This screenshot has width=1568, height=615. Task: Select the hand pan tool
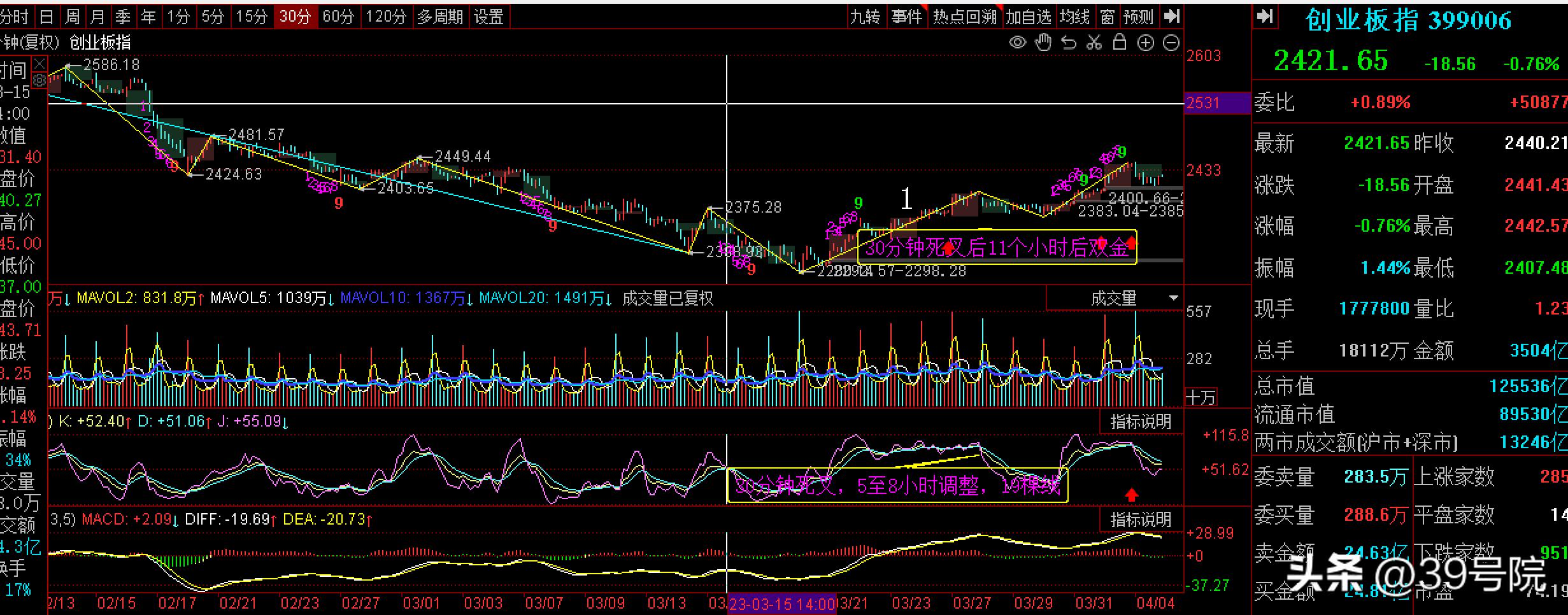pos(1043,43)
